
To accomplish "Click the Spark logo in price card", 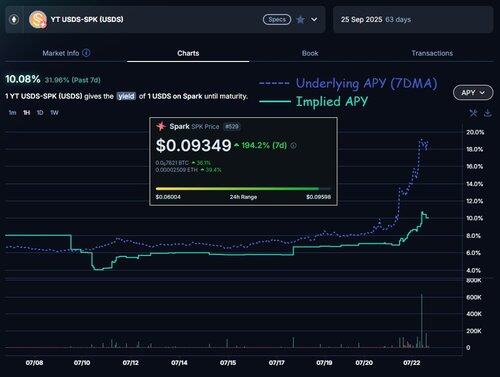I will point(161,126).
